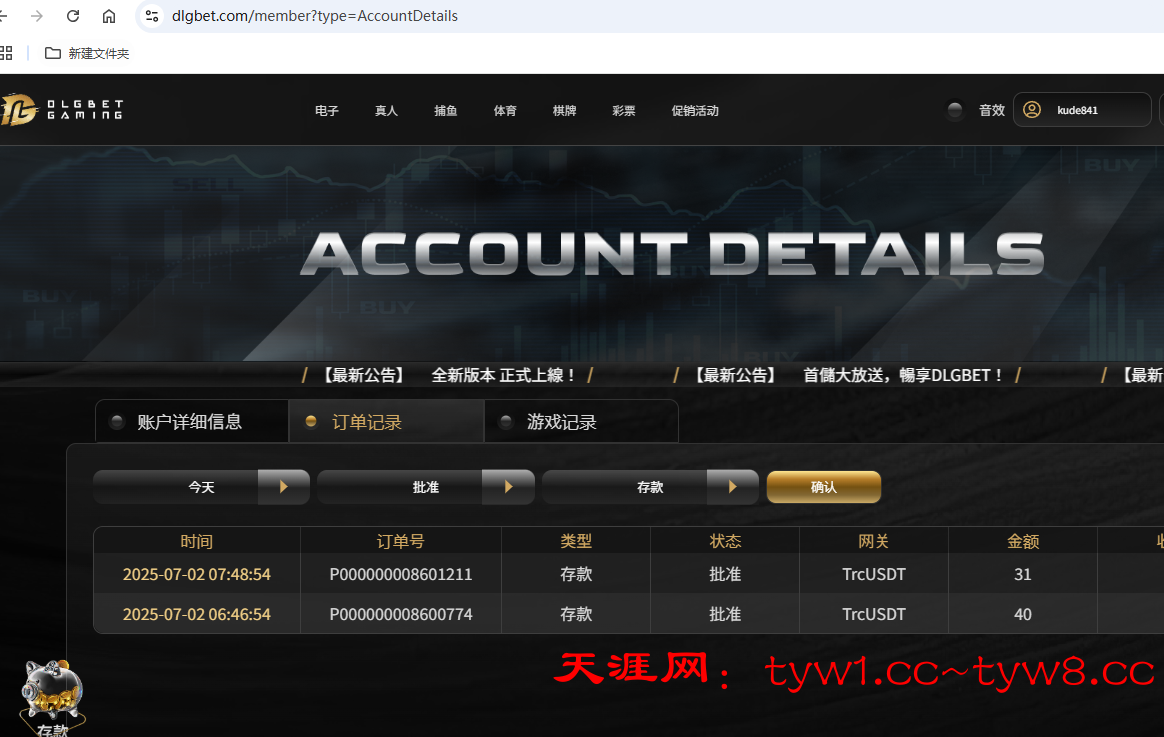
Task: Expand the 今天 date dropdown
Action: coord(283,487)
